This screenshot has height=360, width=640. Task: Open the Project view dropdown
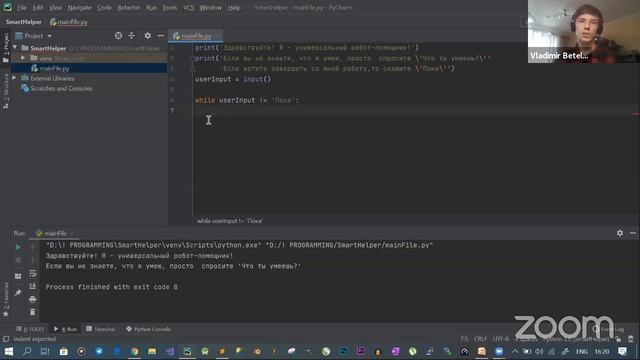(33, 36)
